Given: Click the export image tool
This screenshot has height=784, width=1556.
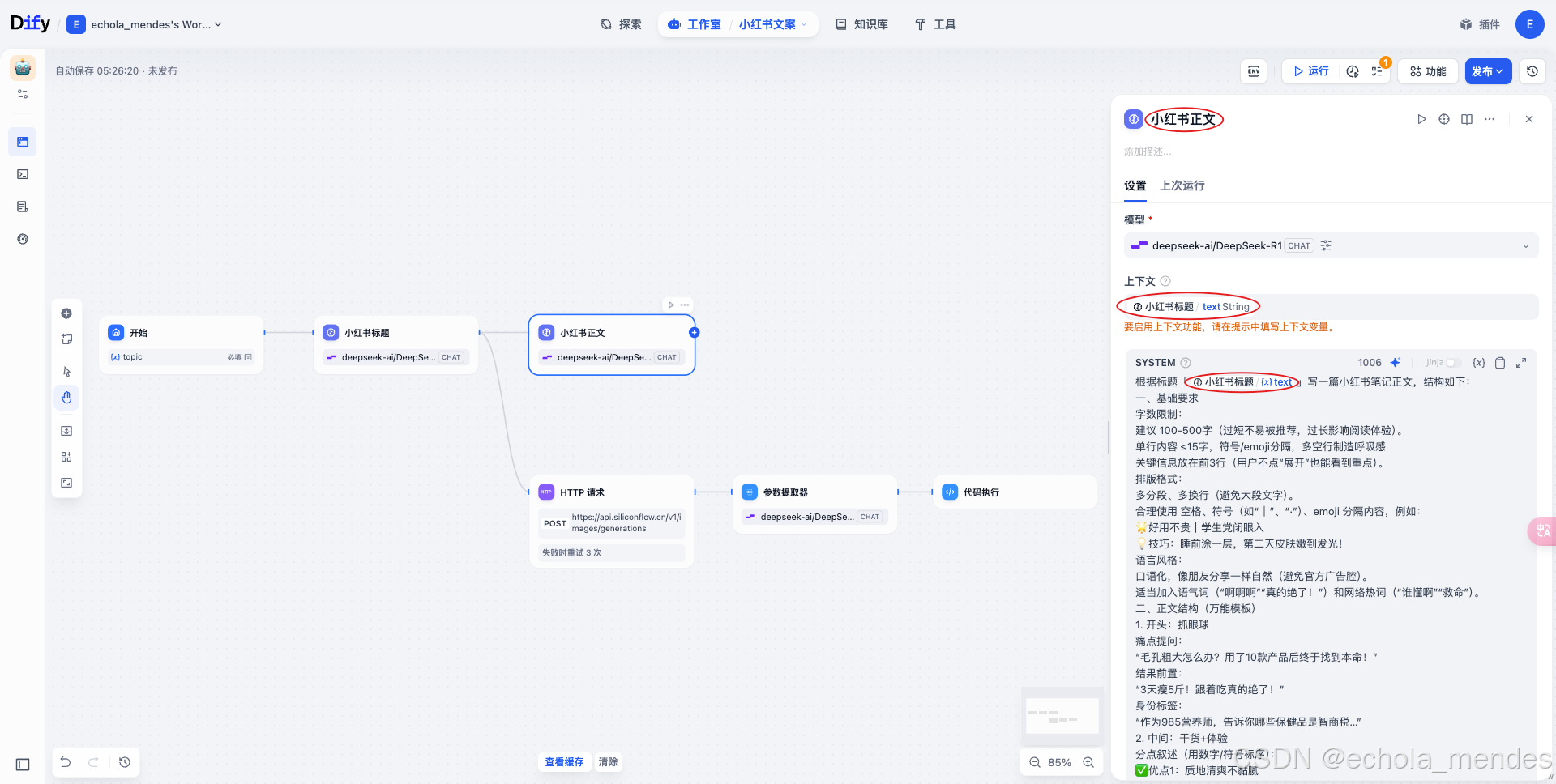Looking at the screenshot, I should 66,431.
